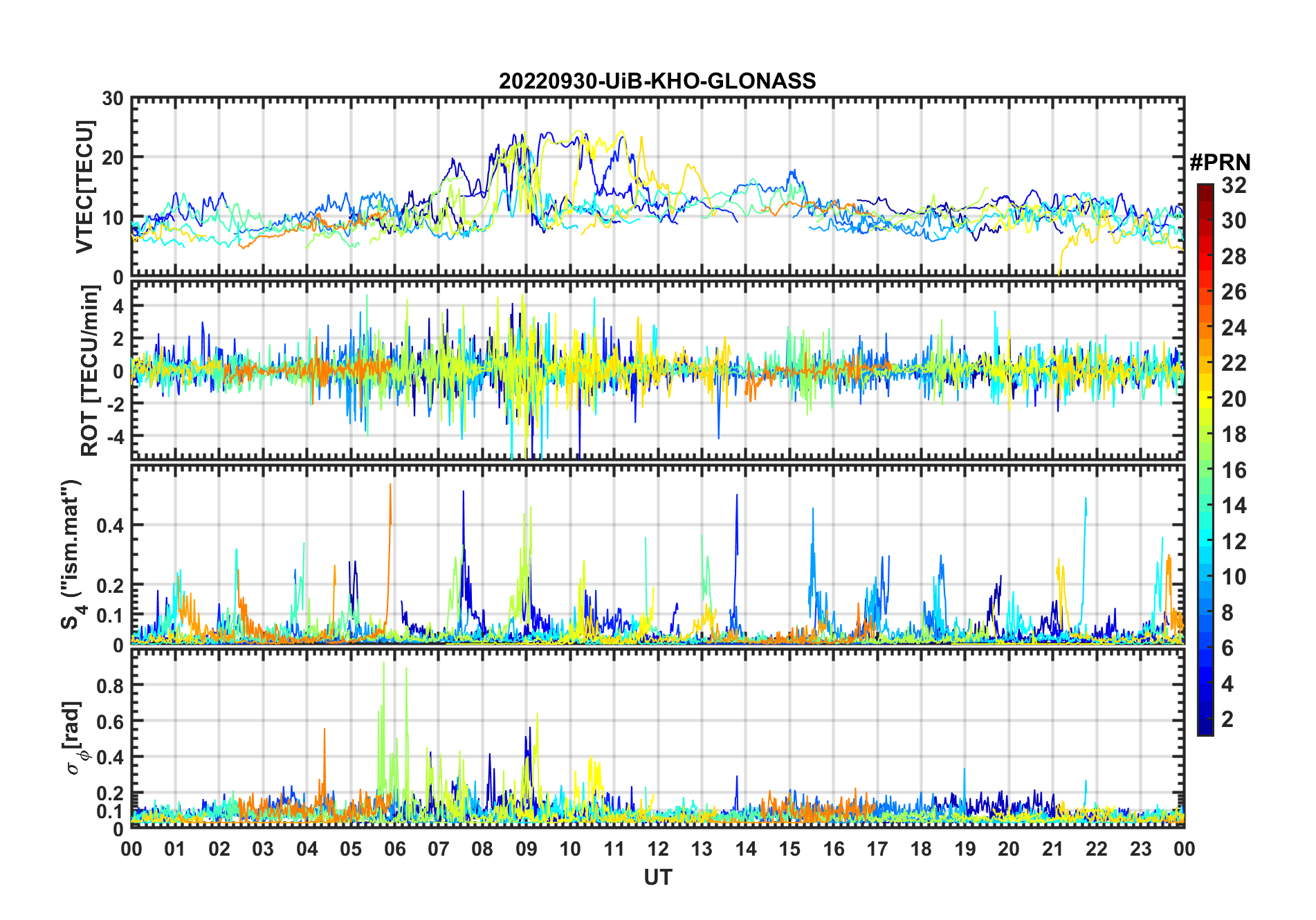This screenshot has width=1316, height=920.
Task: Click the S4 ("ism.mat") y-axis label
Action: coord(72,553)
